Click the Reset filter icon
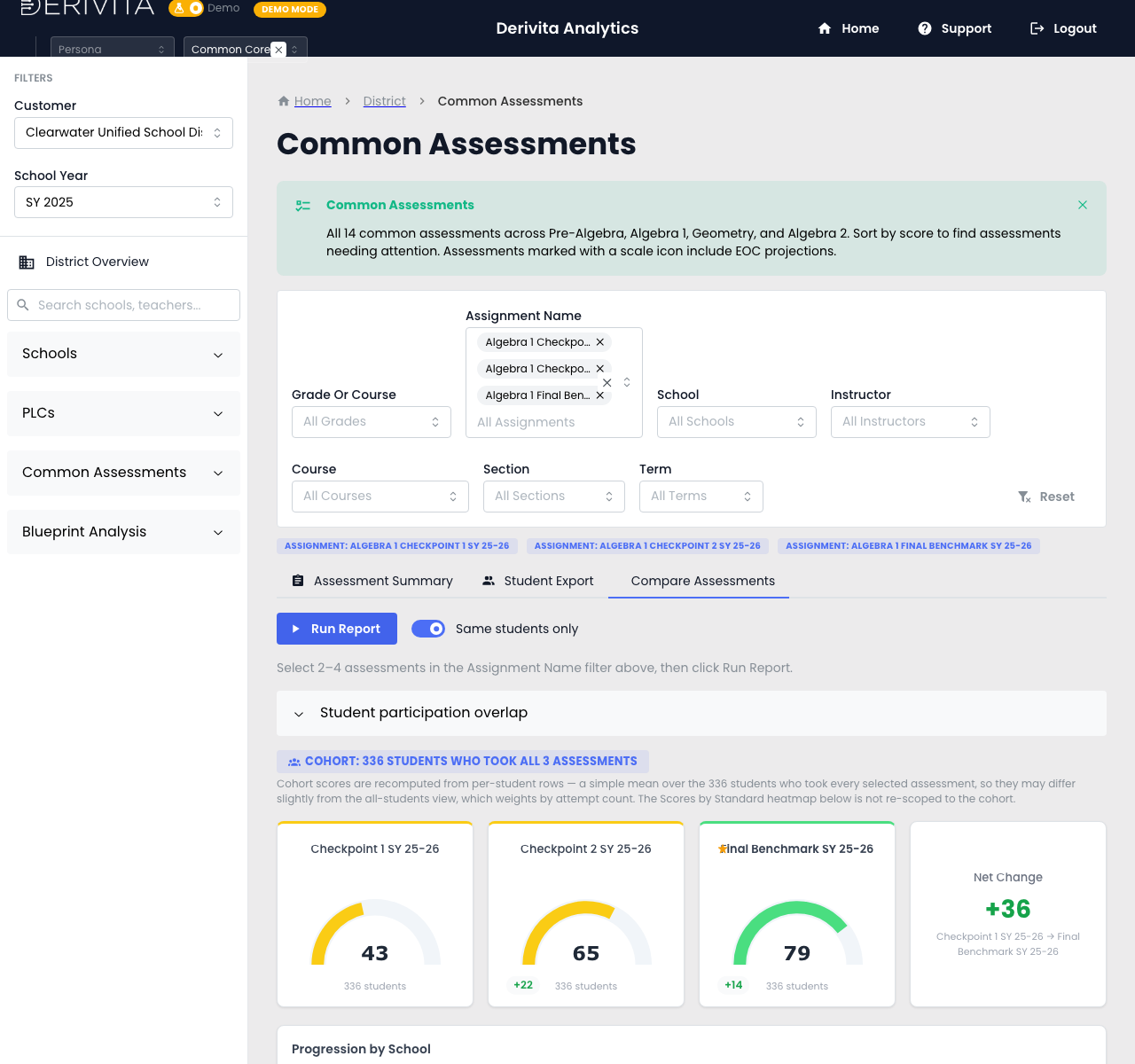 tap(1024, 497)
